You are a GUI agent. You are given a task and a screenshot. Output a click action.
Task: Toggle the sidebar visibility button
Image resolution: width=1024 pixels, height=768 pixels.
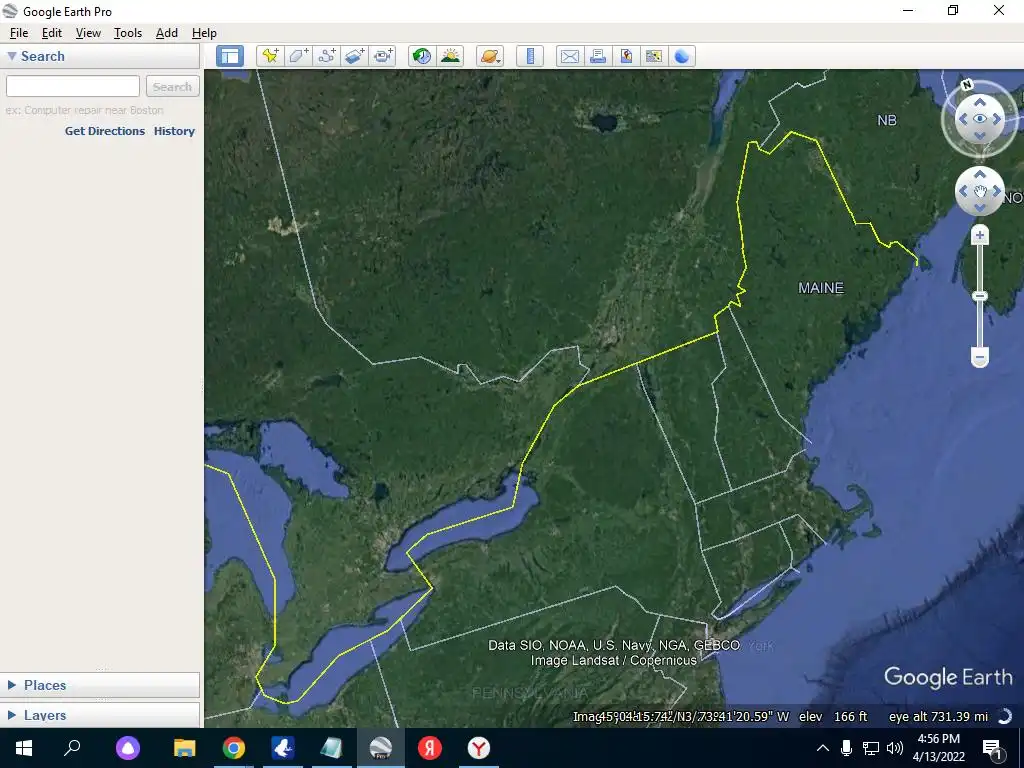point(230,56)
